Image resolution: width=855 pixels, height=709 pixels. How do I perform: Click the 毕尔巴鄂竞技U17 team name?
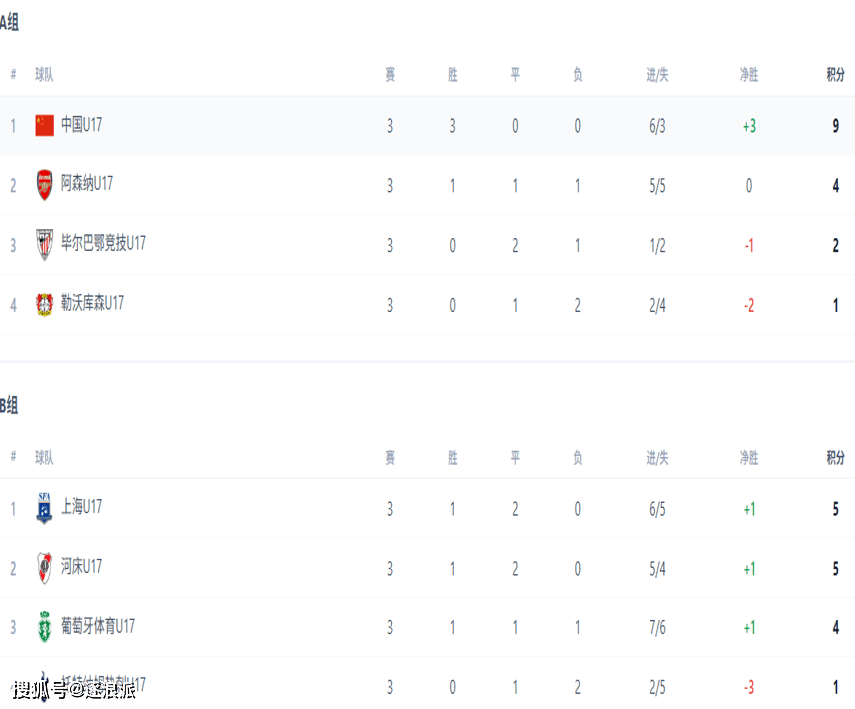103,243
